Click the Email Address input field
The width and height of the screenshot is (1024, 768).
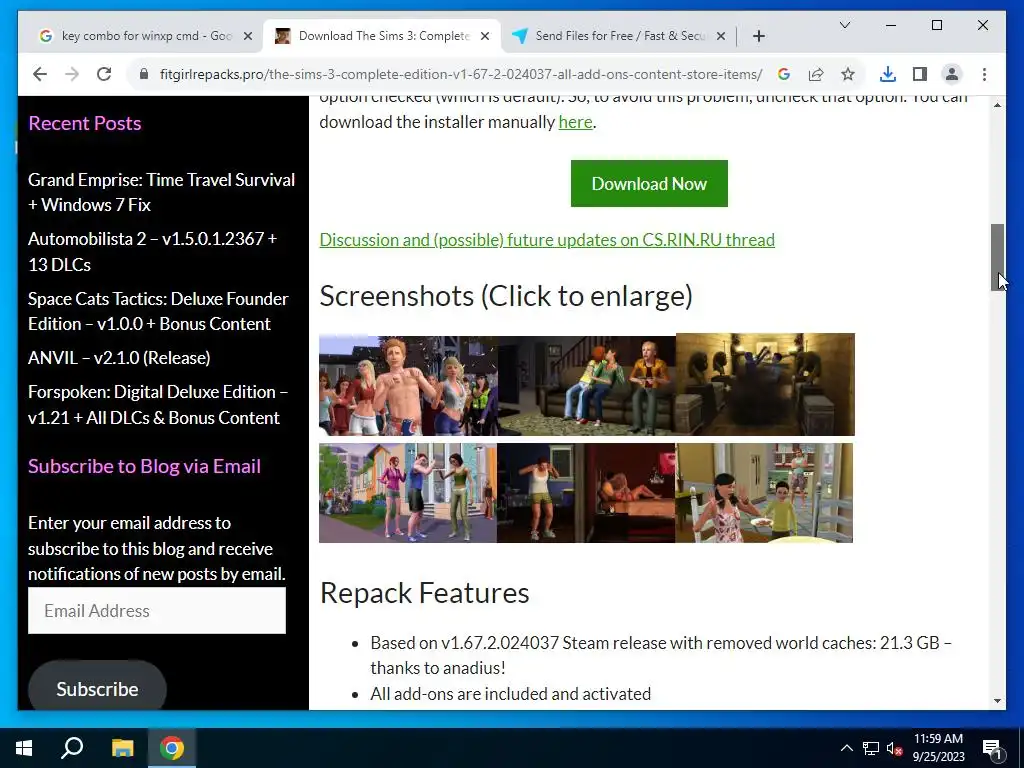click(x=157, y=611)
